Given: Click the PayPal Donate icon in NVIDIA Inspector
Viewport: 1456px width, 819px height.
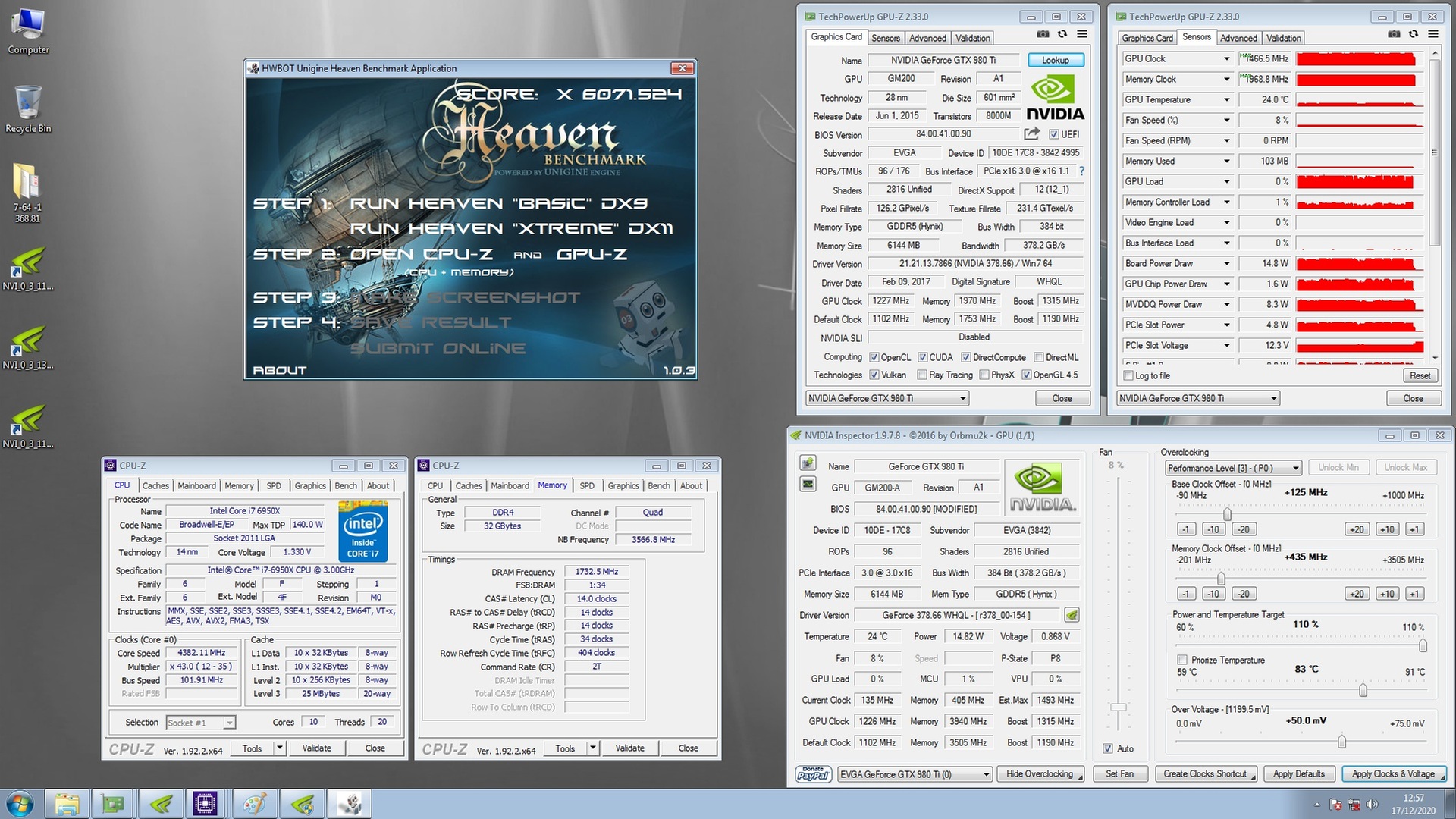Looking at the screenshot, I should 813,773.
